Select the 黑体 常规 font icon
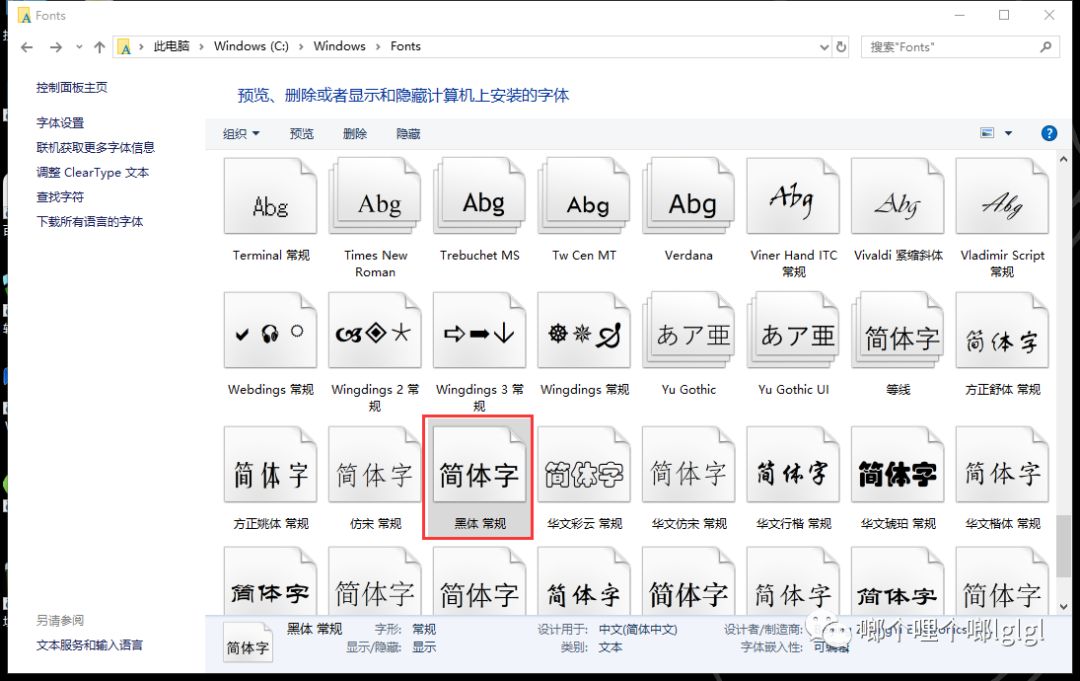This screenshot has width=1080, height=681. (479, 465)
